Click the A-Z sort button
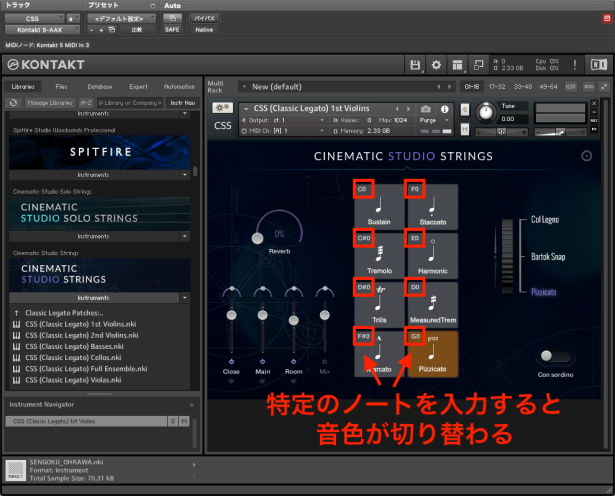The image size is (615, 496). pos(86,103)
